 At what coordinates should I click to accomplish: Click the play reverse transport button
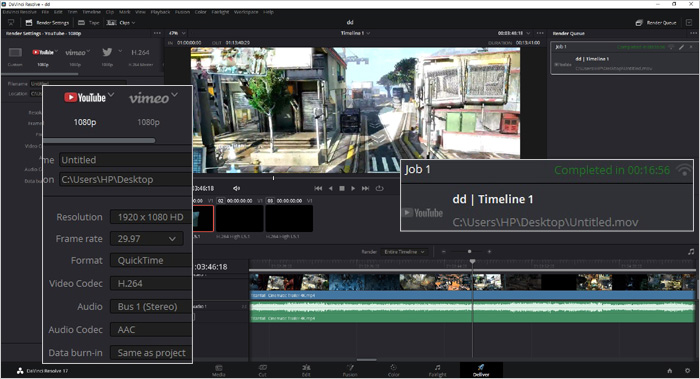[x=330, y=188]
